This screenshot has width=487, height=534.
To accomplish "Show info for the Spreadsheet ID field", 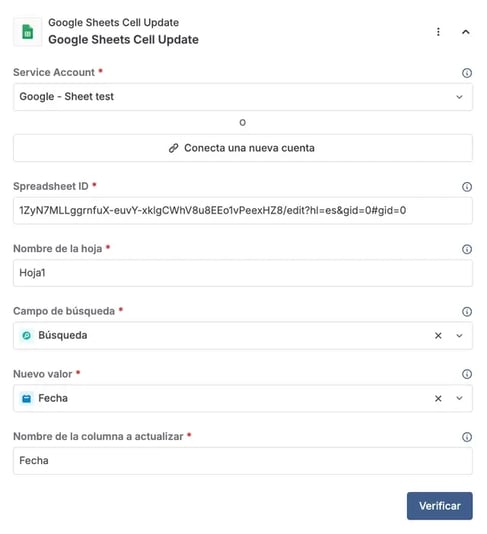I will click(x=467, y=187).
